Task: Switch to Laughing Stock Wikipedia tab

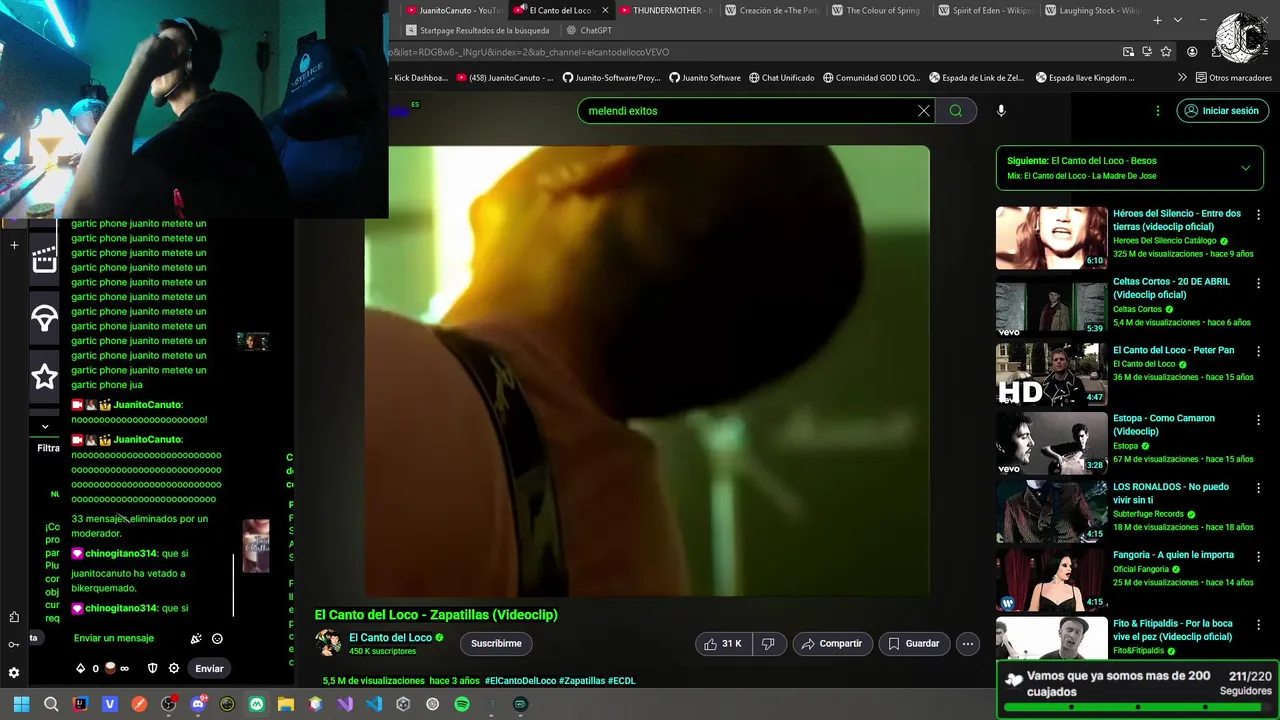Action: pyautogui.click(x=1092, y=10)
